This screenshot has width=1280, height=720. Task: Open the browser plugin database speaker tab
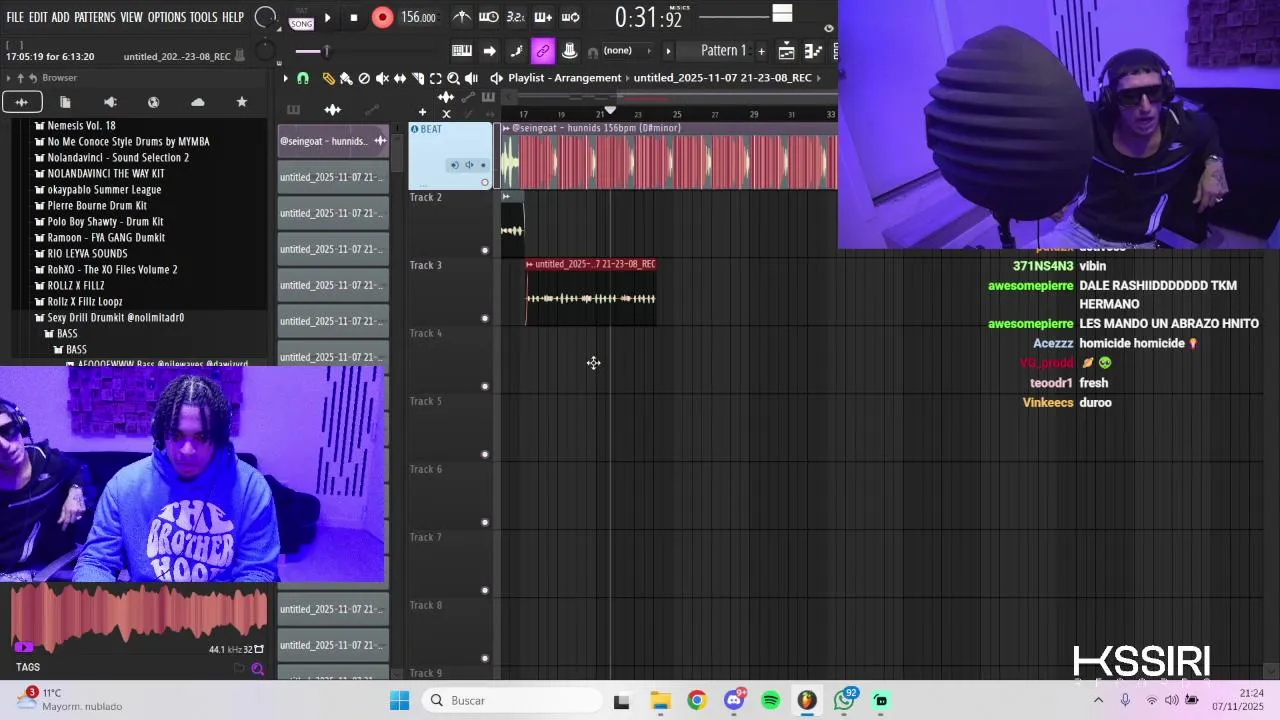110,102
